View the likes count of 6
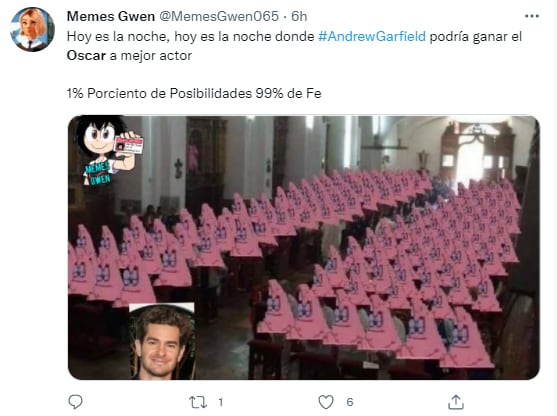557x416 pixels. (x=350, y=402)
